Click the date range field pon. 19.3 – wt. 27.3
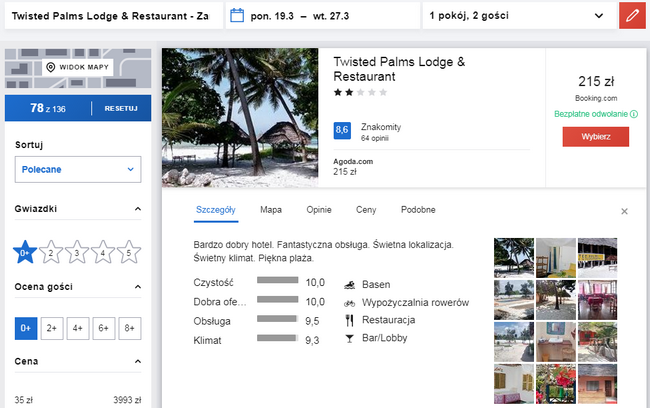 [323, 16]
